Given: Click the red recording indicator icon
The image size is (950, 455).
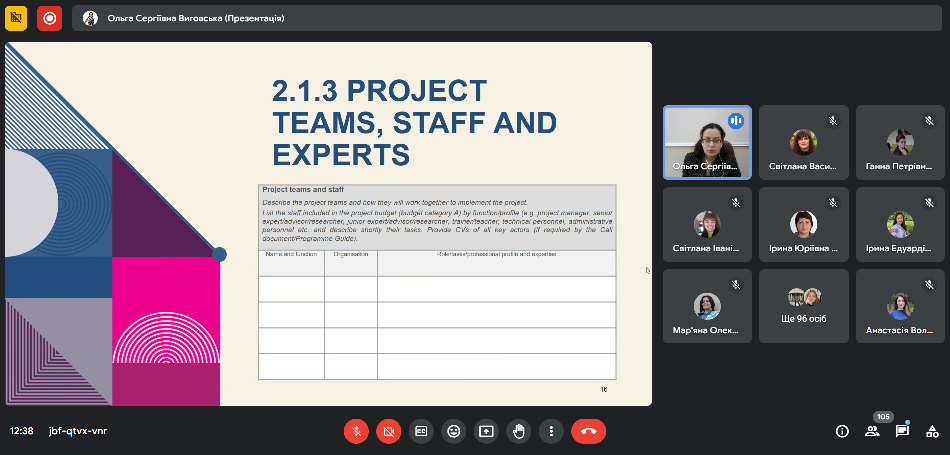Looking at the screenshot, I should point(50,18).
